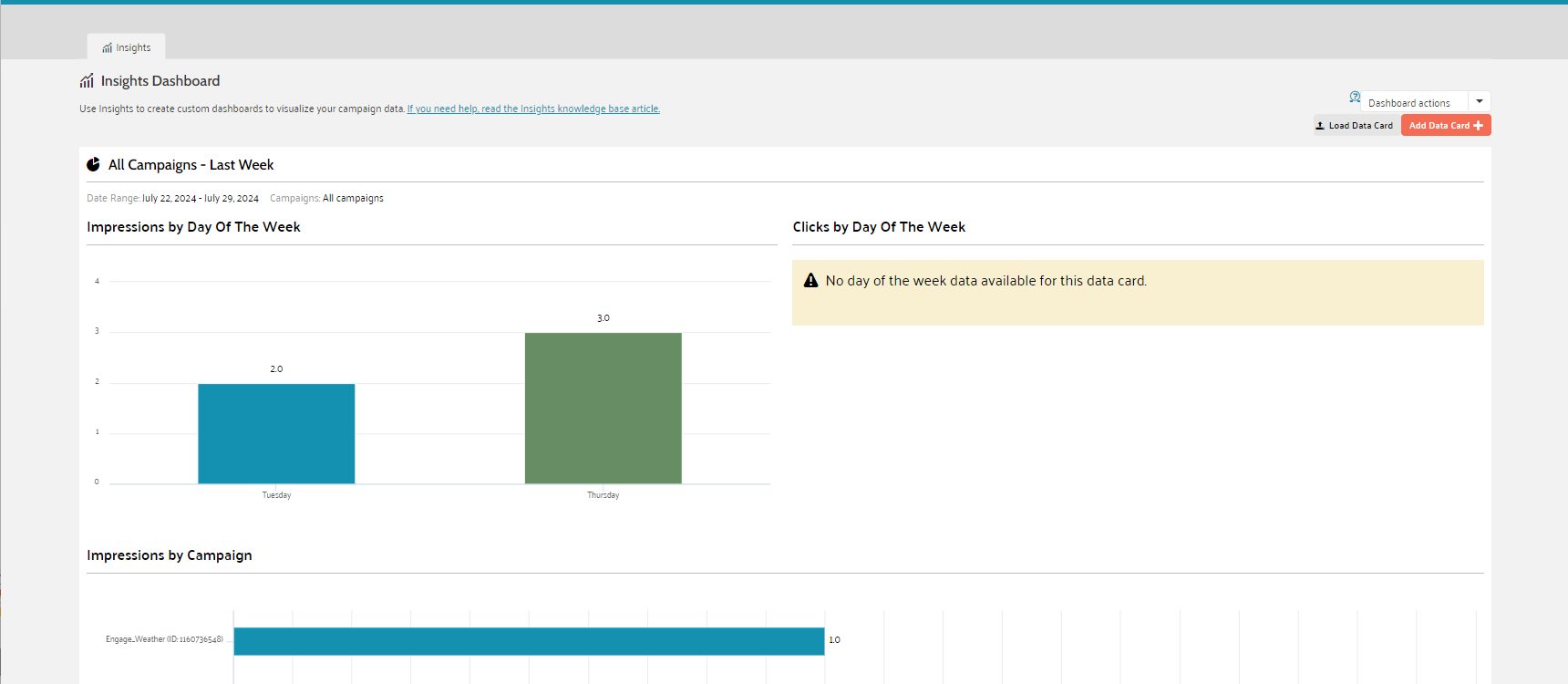Viewport: 1568px width, 684px height.
Task: Open the Insights knowledge base article link
Action: pos(533,109)
